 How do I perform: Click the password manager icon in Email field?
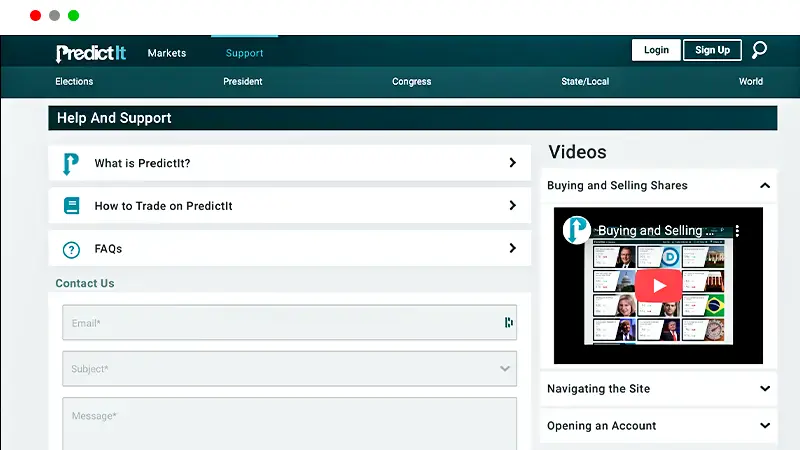point(508,322)
